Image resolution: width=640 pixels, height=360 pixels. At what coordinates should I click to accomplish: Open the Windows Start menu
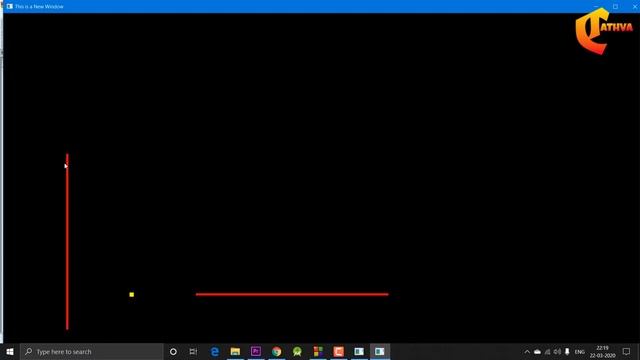point(10,351)
